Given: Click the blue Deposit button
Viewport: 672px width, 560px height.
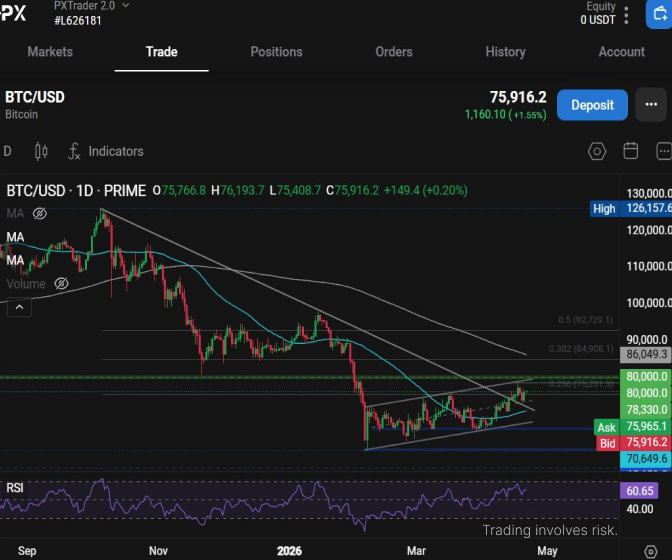Looking at the screenshot, I should click(x=592, y=105).
